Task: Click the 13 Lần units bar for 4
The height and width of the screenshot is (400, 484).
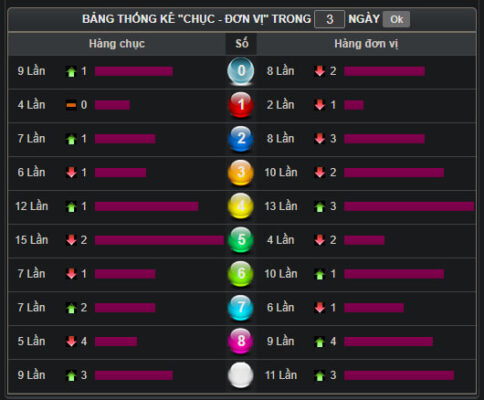Action: point(409,206)
